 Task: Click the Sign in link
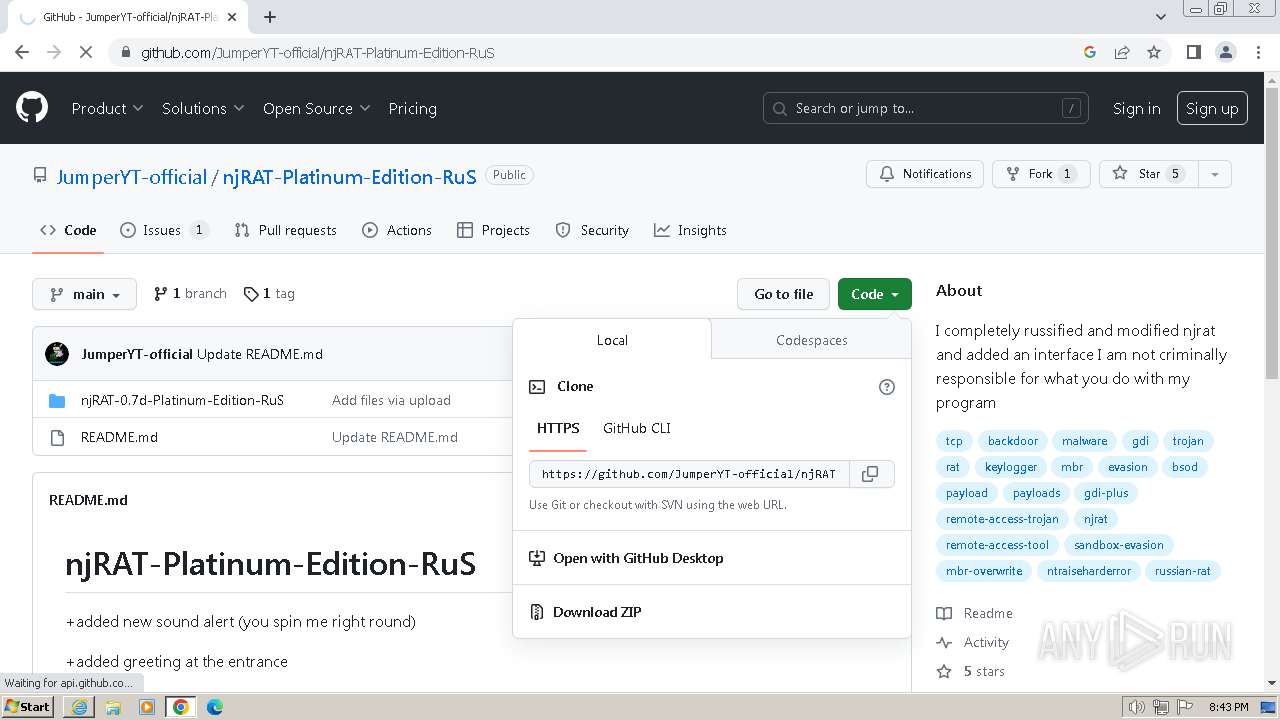tap(1137, 108)
